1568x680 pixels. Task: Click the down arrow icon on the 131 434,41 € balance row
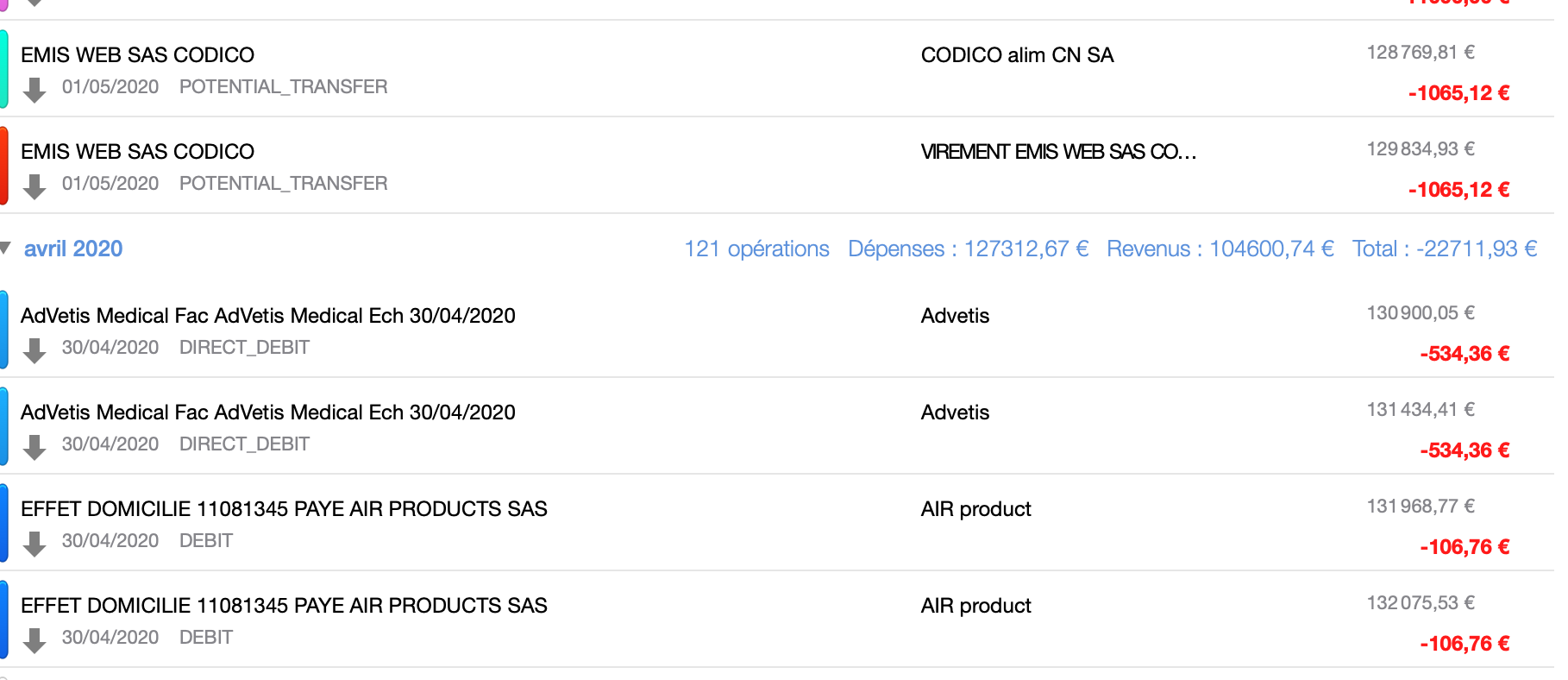coord(34,447)
